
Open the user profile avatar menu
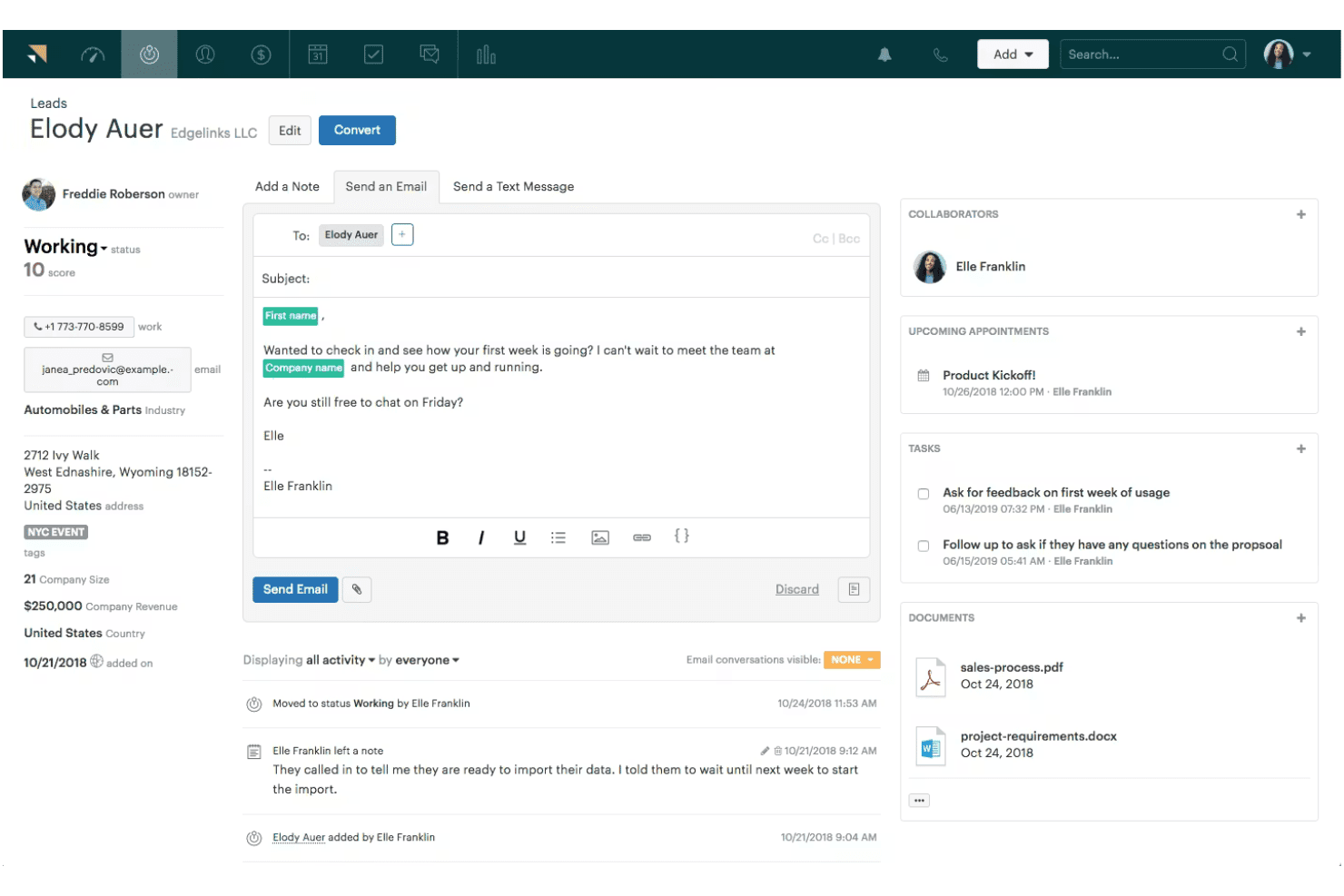click(1288, 54)
